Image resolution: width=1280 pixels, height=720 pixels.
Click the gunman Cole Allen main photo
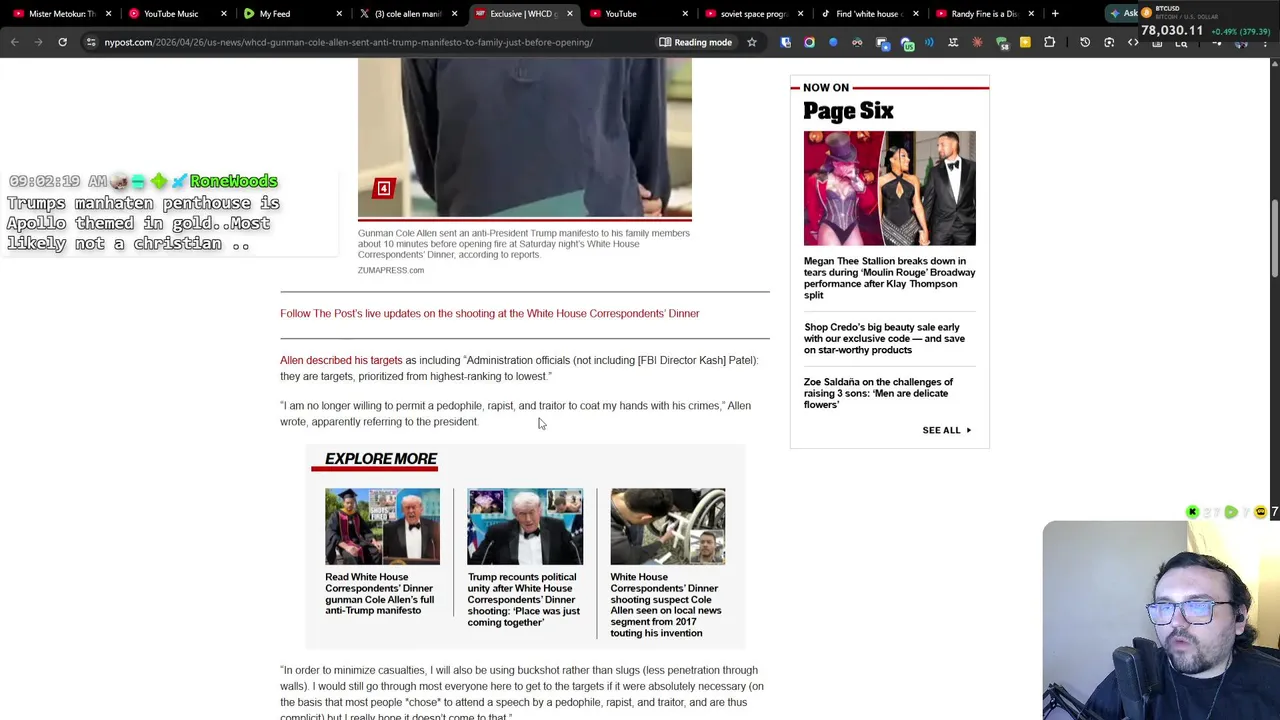525,137
